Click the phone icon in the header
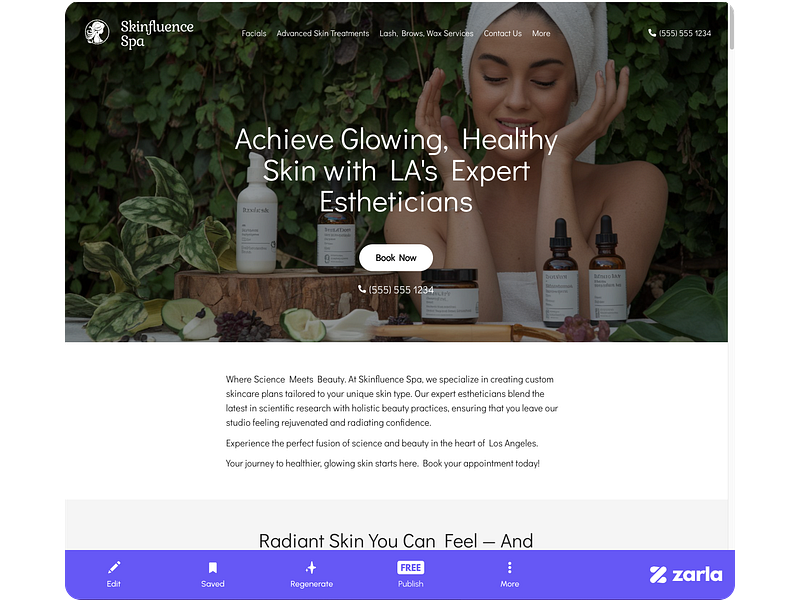This screenshot has height=600, width=800. (x=652, y=33)
